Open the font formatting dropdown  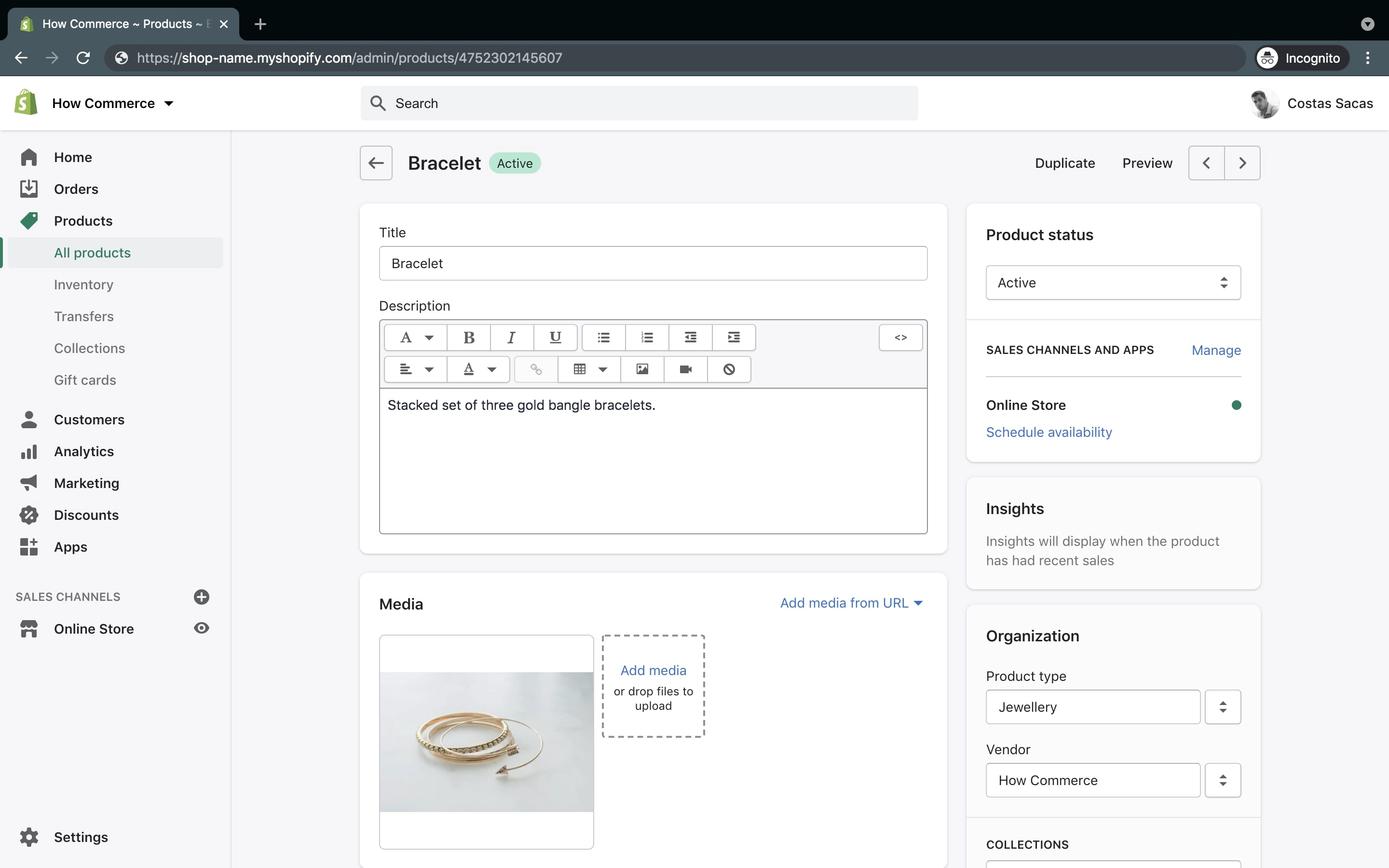tap(416, 337)
